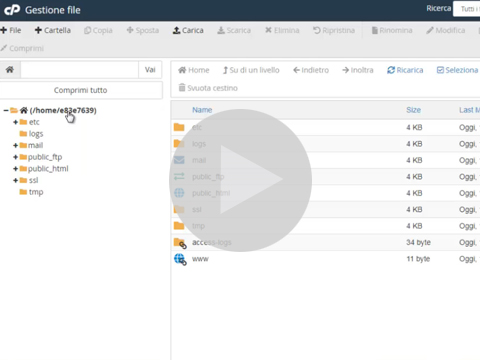Click the Modifica edit button
Viewport: 480px width, 360px height.
point(446,30)
